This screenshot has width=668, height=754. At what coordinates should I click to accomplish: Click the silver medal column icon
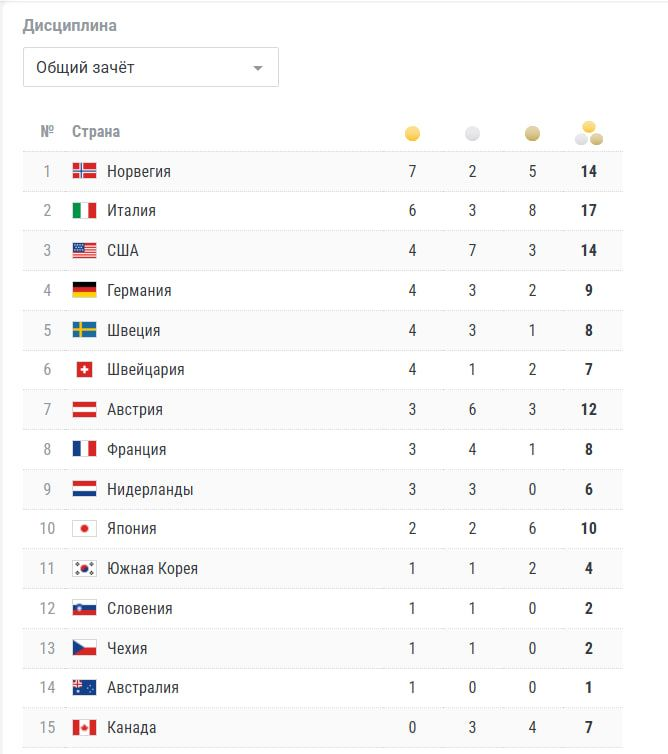pyautogui.click(x=472, y=133)
